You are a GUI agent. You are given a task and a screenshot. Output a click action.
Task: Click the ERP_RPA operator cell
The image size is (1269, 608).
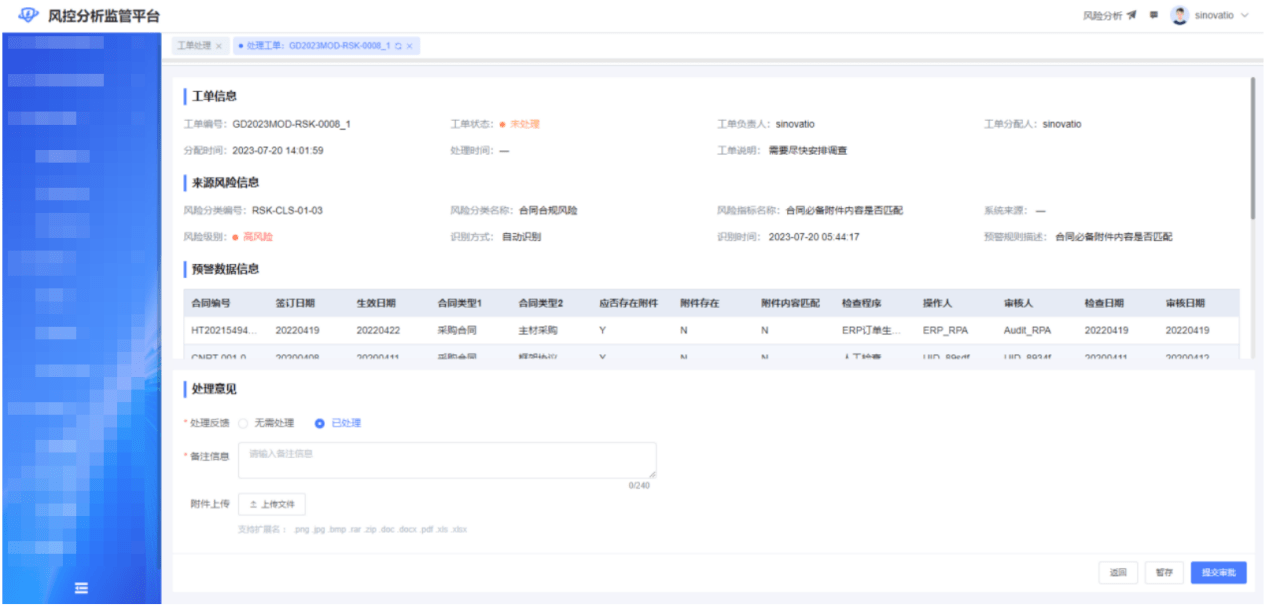(x=946, y=329)
